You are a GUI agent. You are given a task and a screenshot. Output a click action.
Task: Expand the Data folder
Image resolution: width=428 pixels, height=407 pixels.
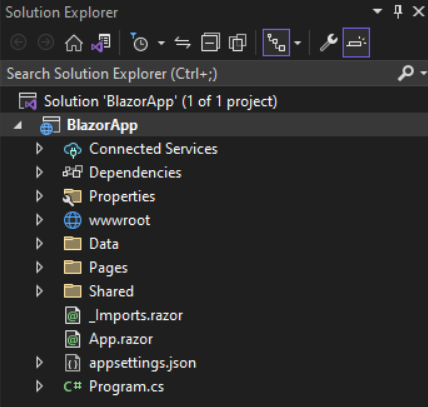point(39,244)
